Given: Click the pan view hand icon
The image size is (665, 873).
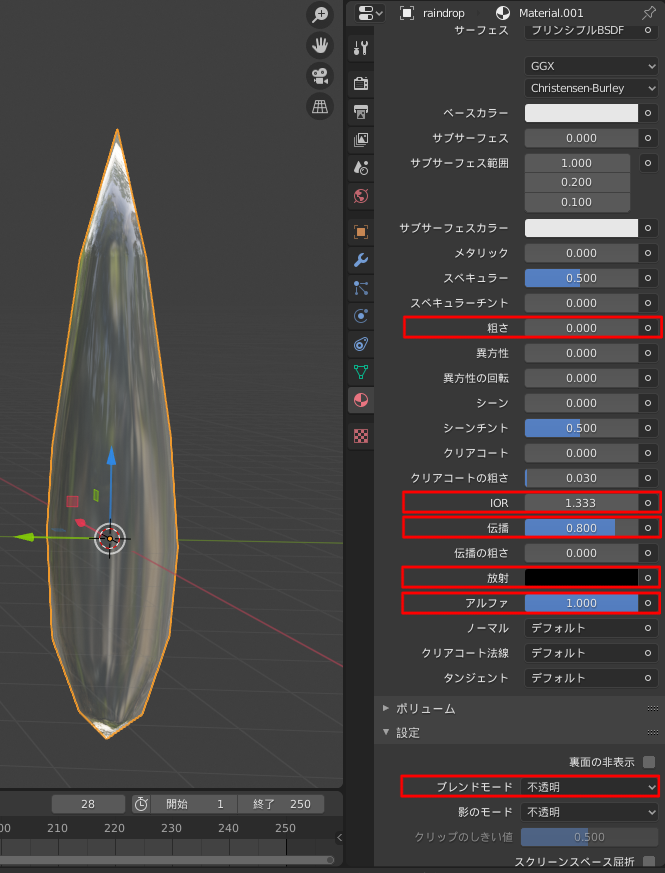Looking at the screenshot, I should point(320,46).
